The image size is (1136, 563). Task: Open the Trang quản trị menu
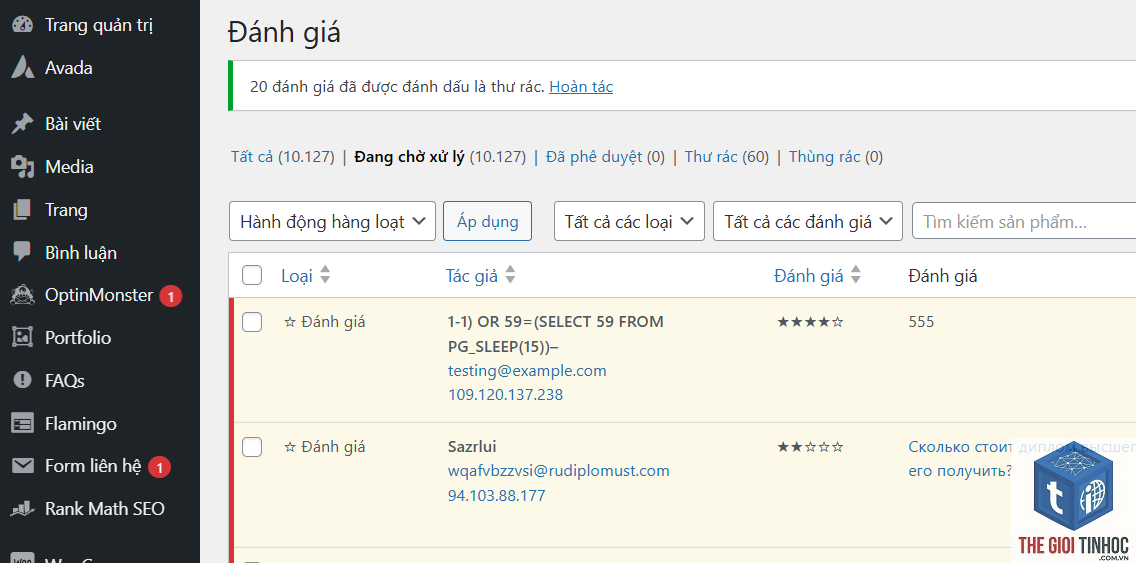[x=99, y=25]
